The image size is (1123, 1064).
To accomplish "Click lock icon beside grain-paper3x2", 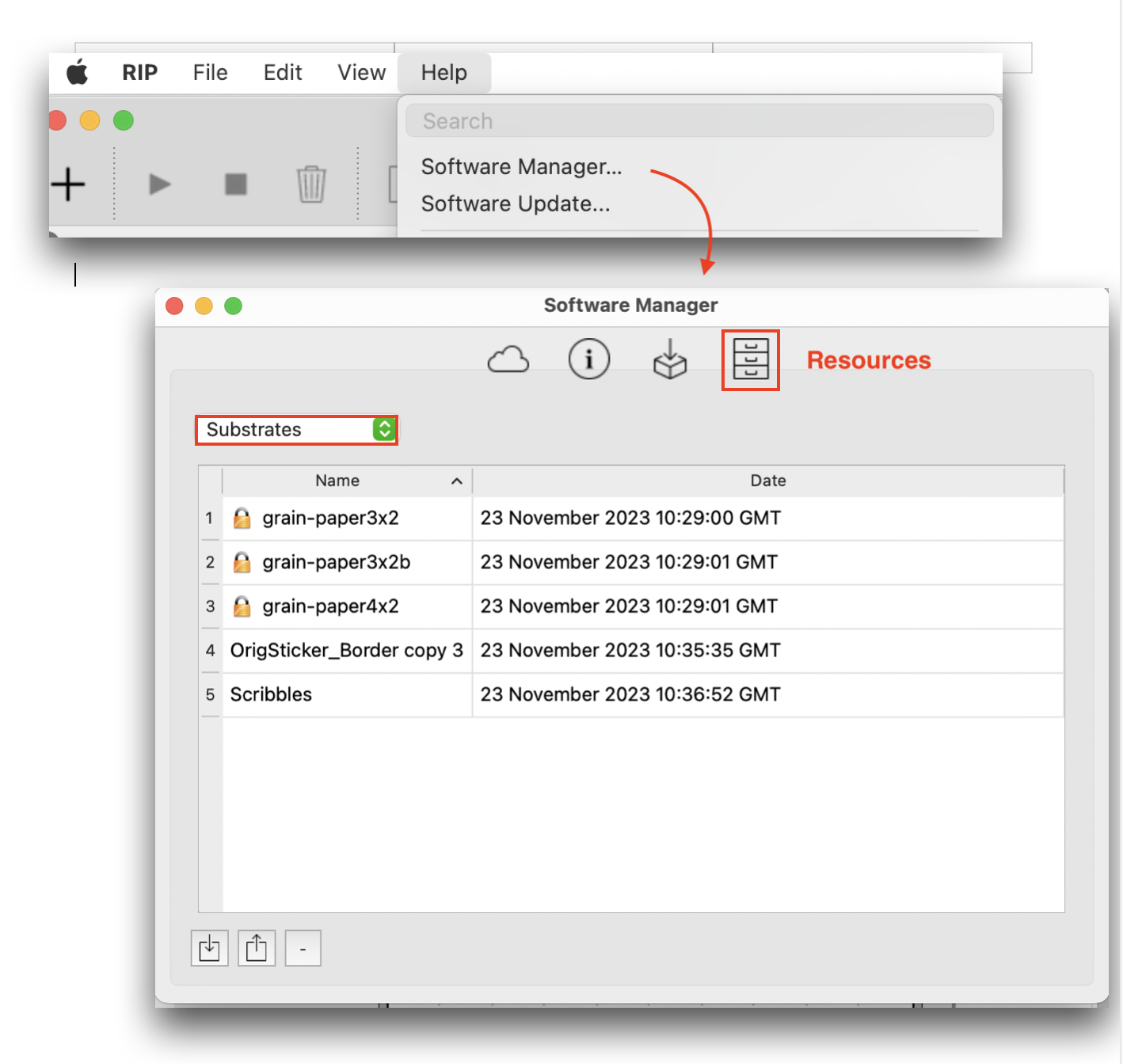I will tap(242, 519).
